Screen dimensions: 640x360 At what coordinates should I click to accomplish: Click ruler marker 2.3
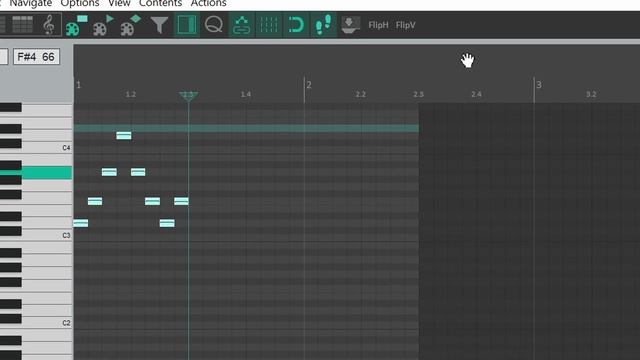[x=418, y=94]
